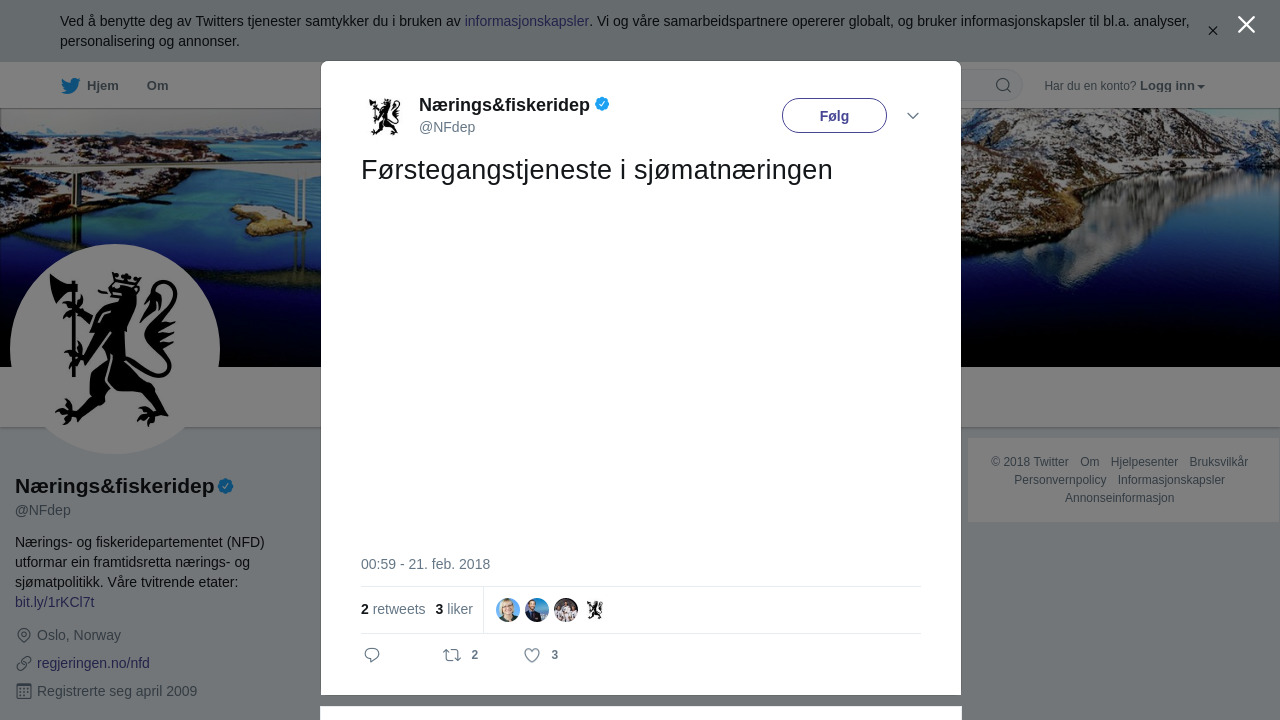Click the lion crest liker avatar
1280x720 pixels.
pos(595,610)
